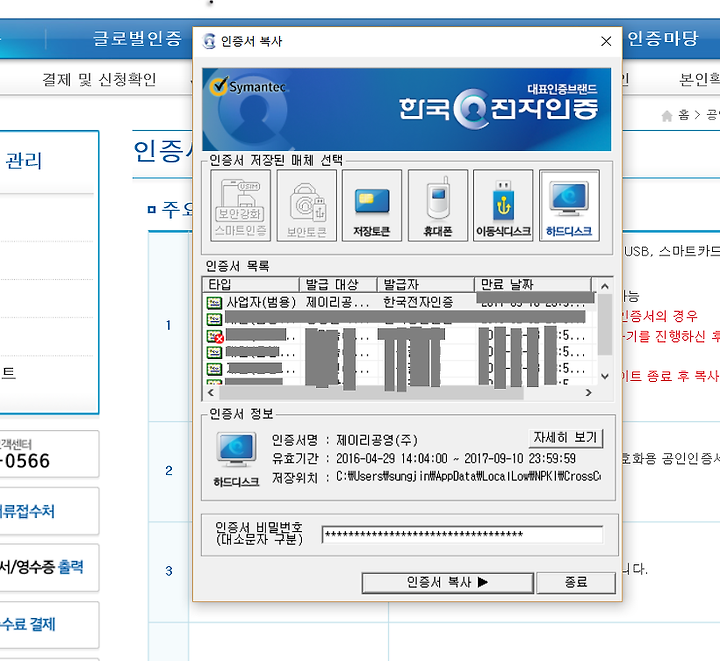Click 제이리공... recipient cell in first row
Viewport: 720px width, 661px height.
click(338, 302)
